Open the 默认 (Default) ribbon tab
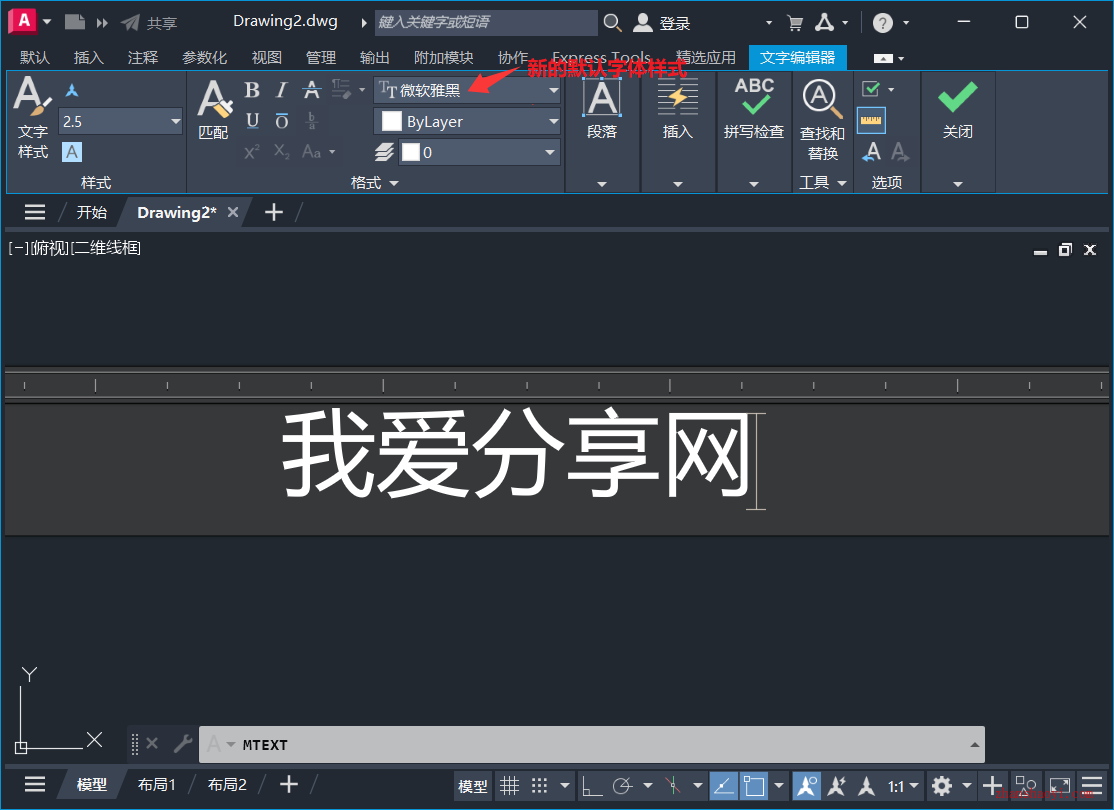Screen dimensions: 1114x810 (x=35, y=58)
